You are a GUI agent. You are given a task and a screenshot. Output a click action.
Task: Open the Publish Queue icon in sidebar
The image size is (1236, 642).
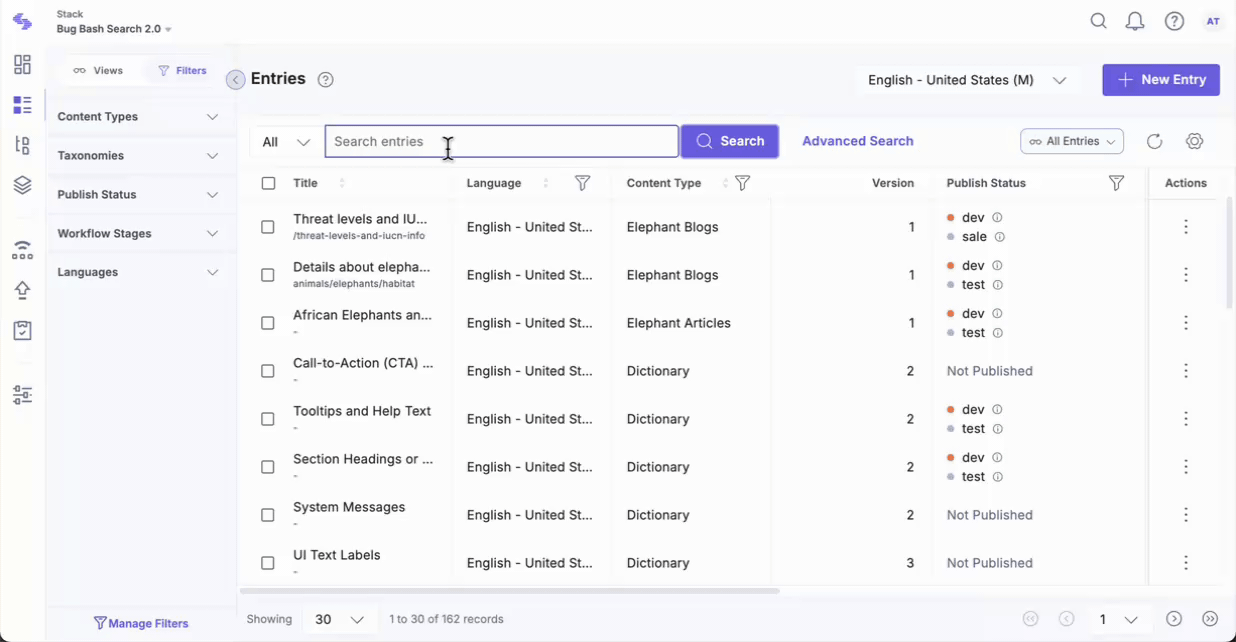click(22, 250)
